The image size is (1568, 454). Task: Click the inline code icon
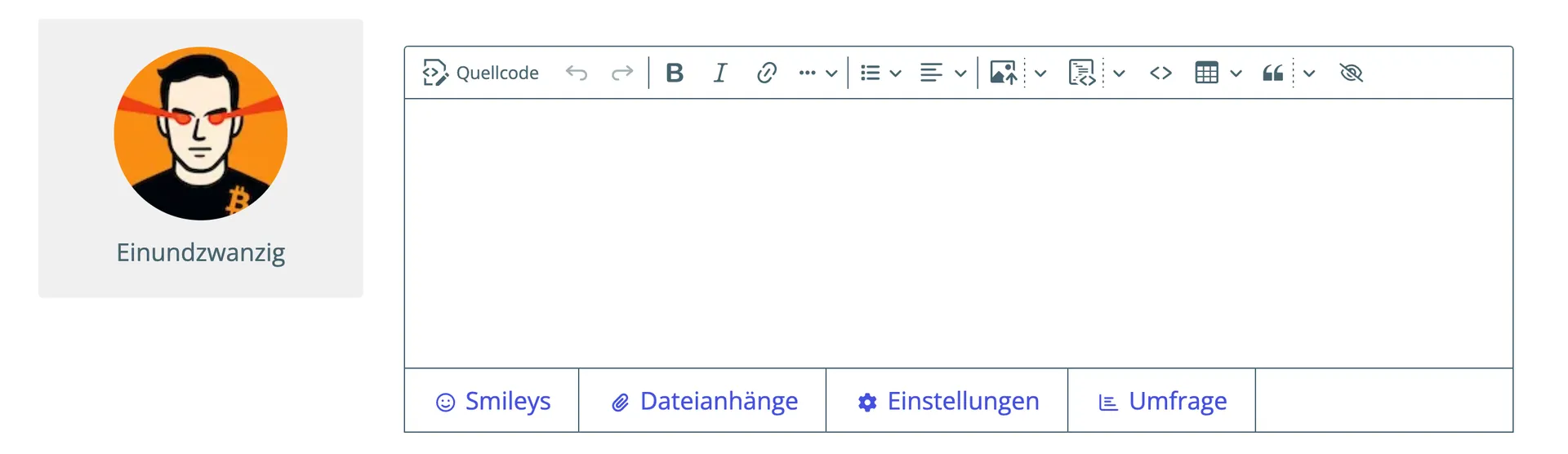pyautogui.click(x=1160, y=73)
